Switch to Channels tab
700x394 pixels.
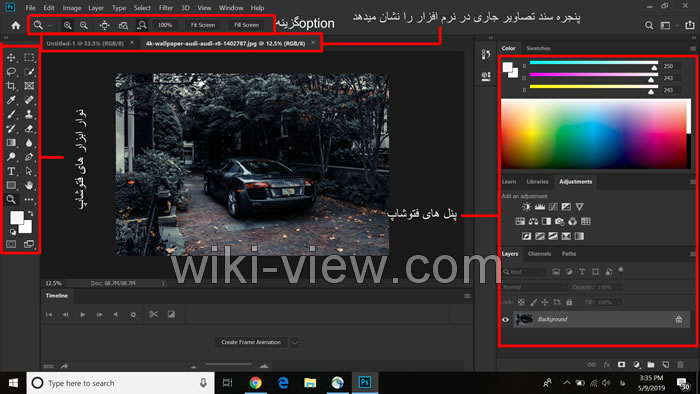coord(539,254)
